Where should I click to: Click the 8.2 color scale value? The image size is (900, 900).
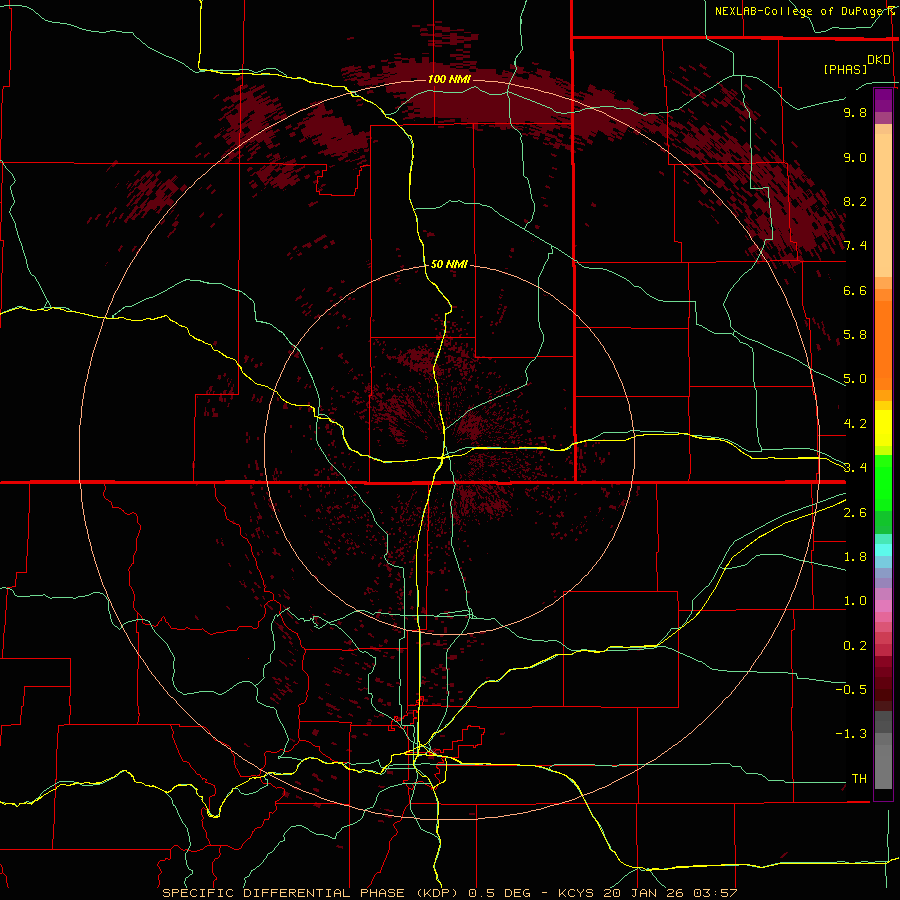[855, 201]
